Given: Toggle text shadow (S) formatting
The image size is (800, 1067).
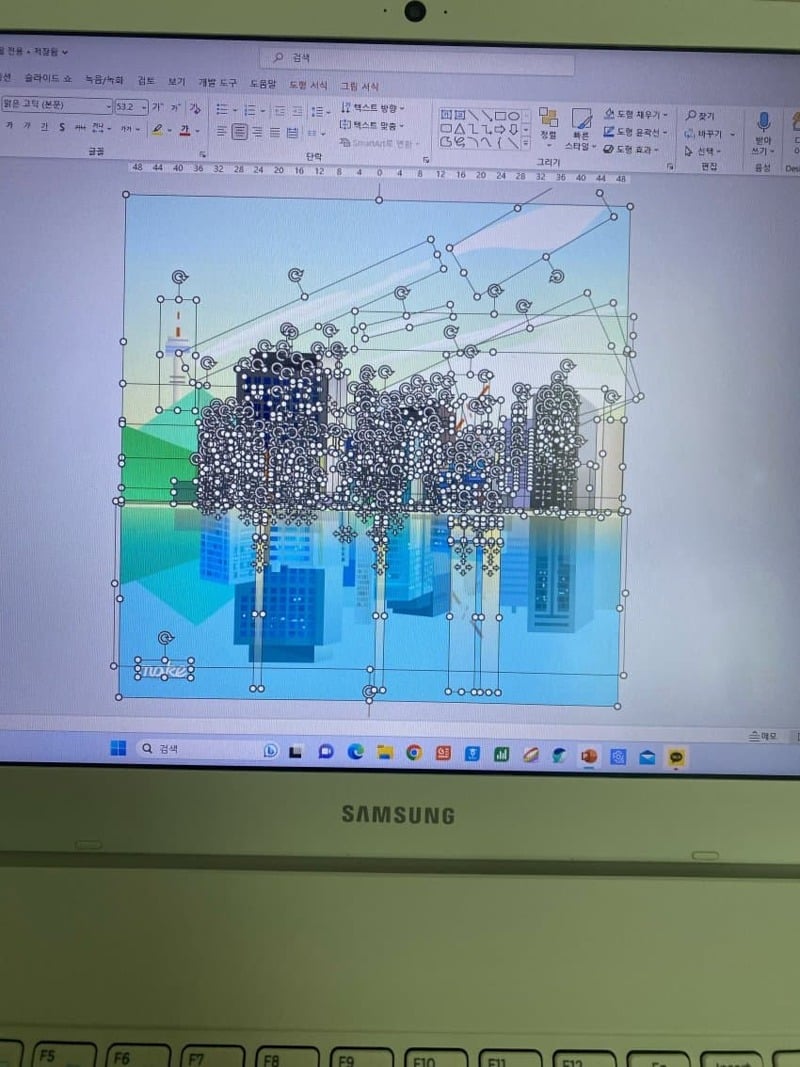Looking at the screenshot, I should 62,127.
